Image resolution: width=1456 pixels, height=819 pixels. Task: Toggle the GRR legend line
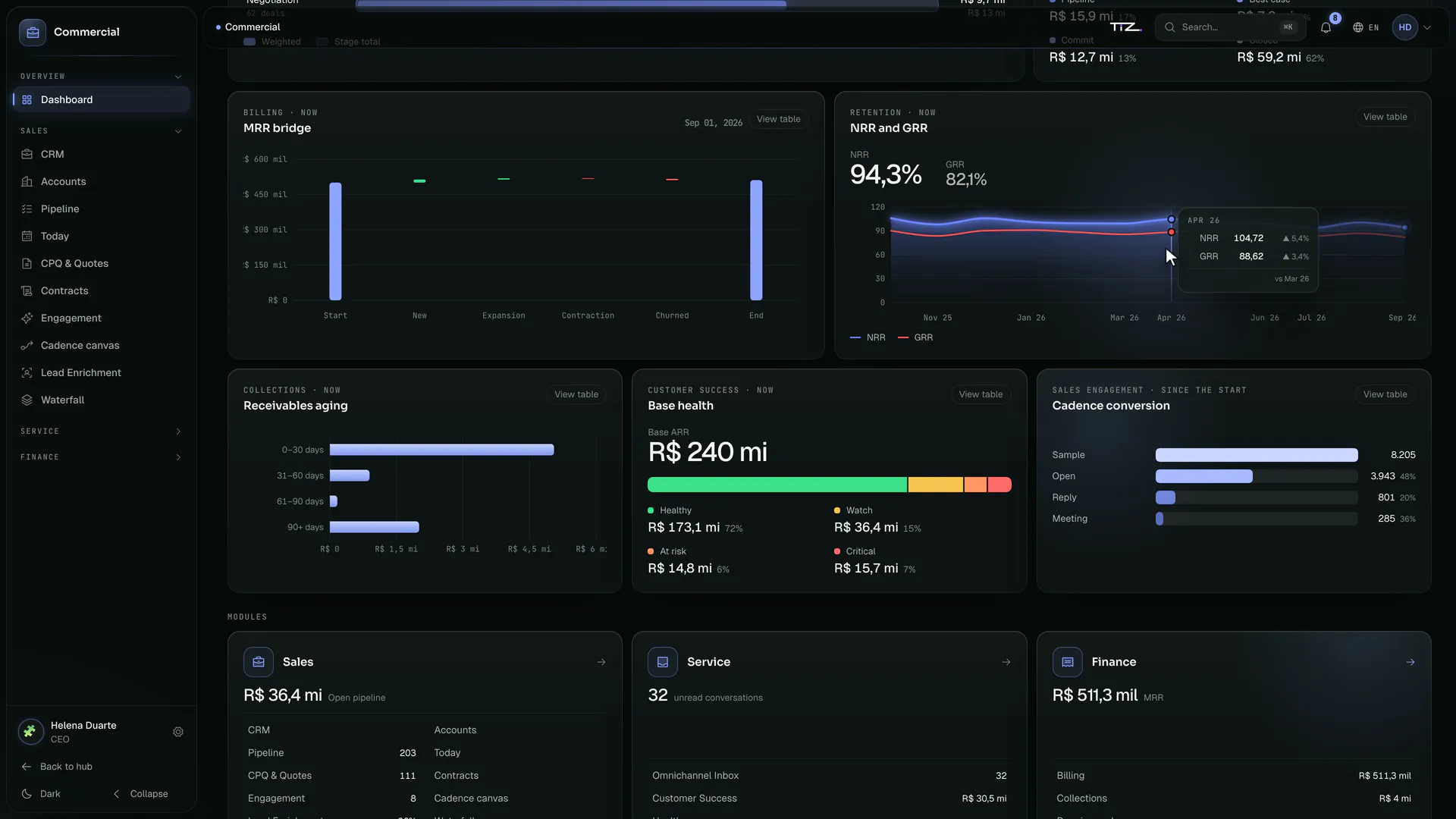pos(915,337)
